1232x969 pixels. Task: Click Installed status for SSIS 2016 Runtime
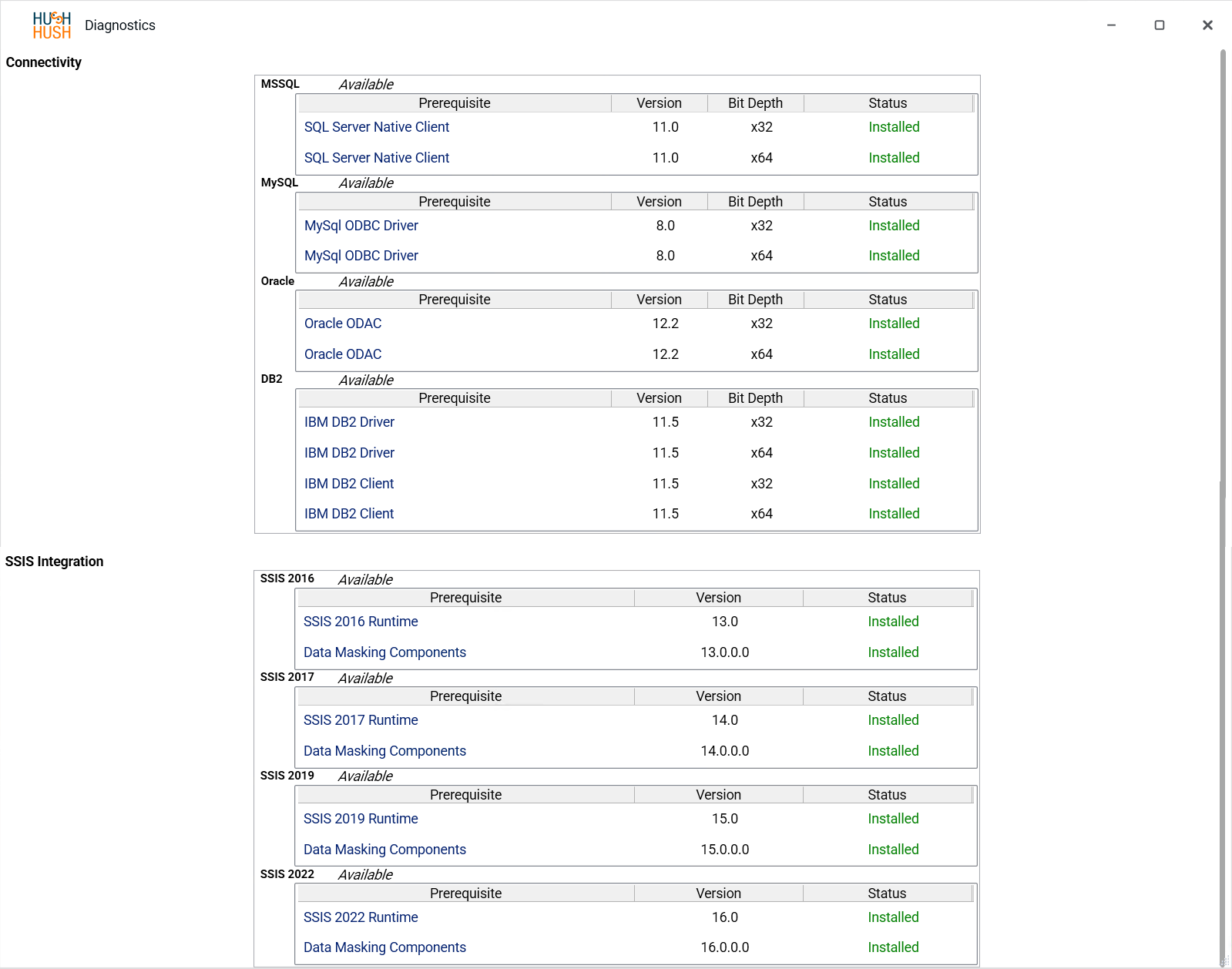tap(893, 622)
